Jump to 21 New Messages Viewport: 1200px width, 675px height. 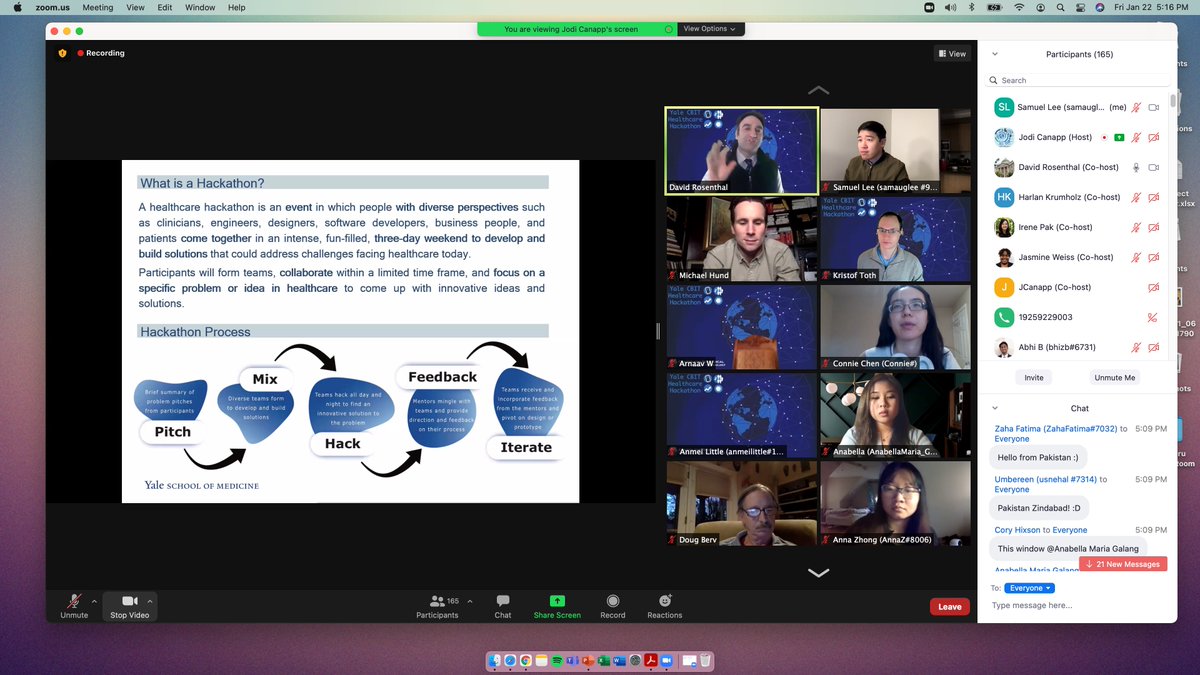[x=1123, y=564]
